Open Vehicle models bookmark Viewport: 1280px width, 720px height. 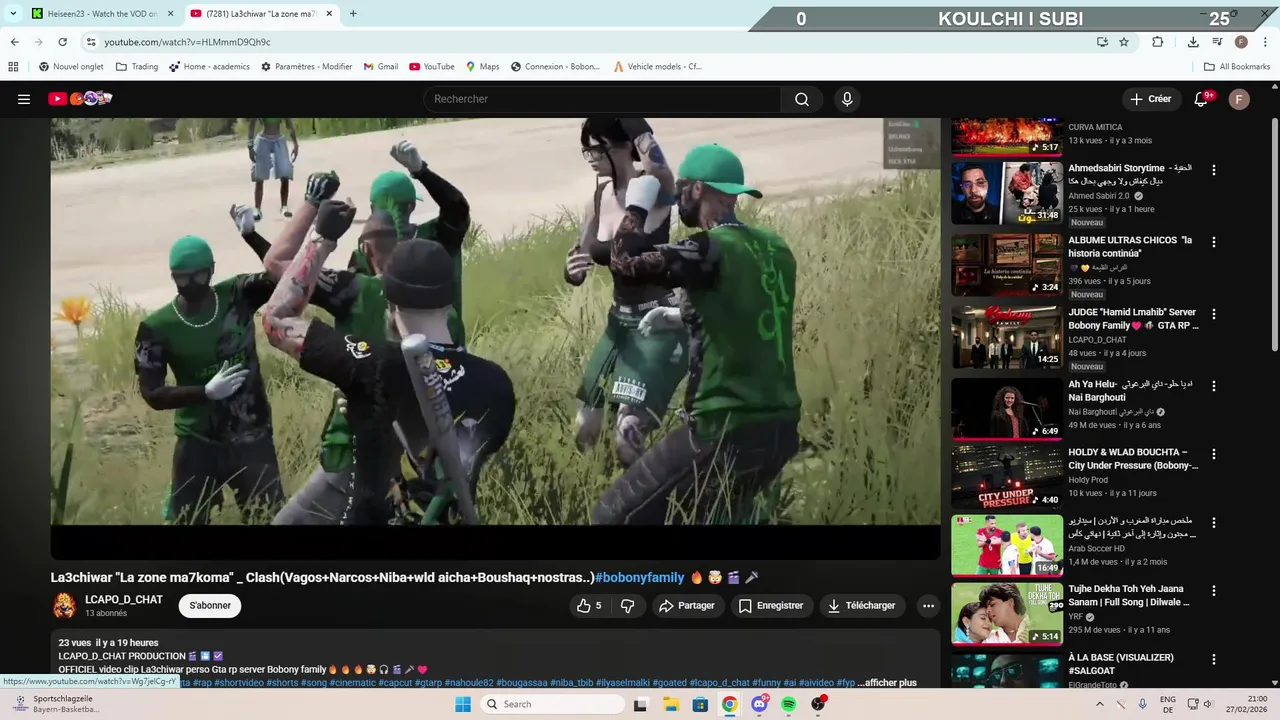tap(657, 67)
